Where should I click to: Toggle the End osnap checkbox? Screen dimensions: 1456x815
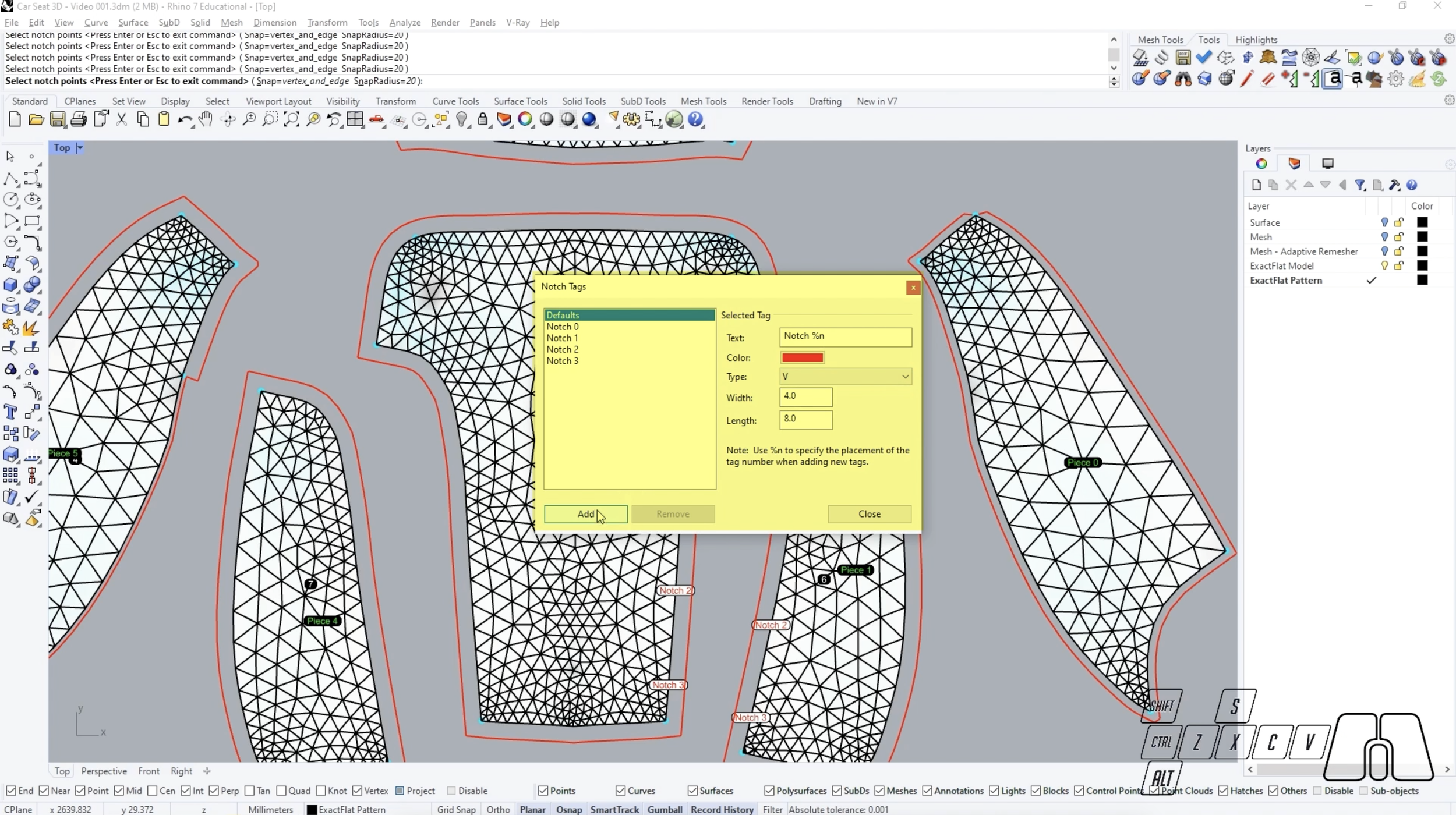click(x=11, y=791)
